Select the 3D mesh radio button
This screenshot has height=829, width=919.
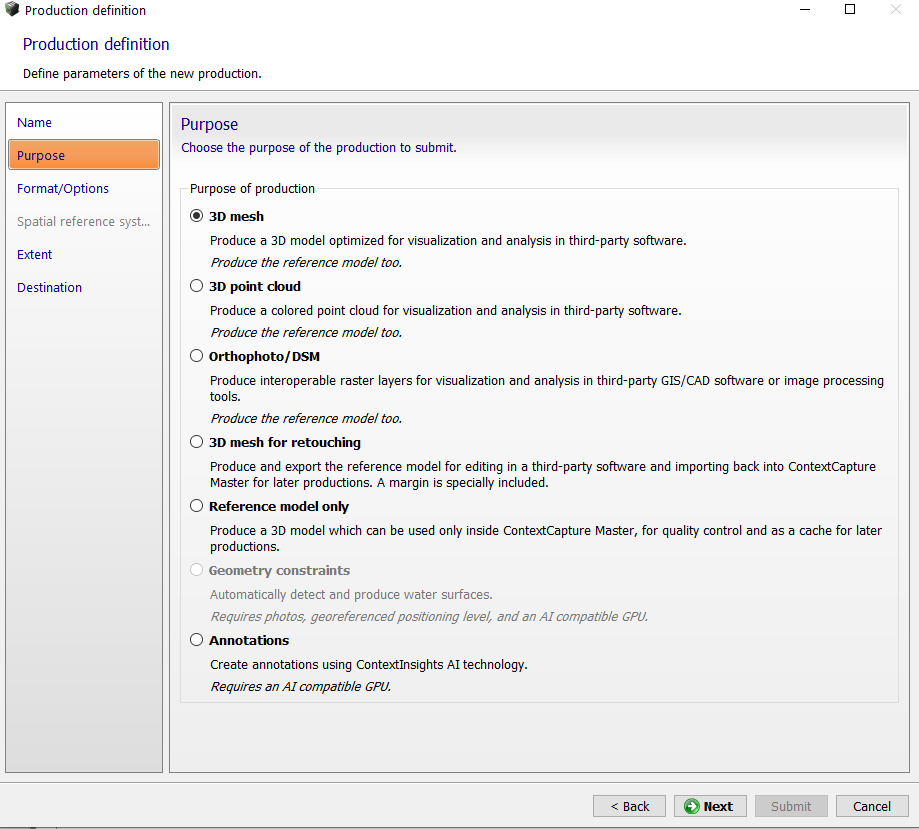(197, 216)
